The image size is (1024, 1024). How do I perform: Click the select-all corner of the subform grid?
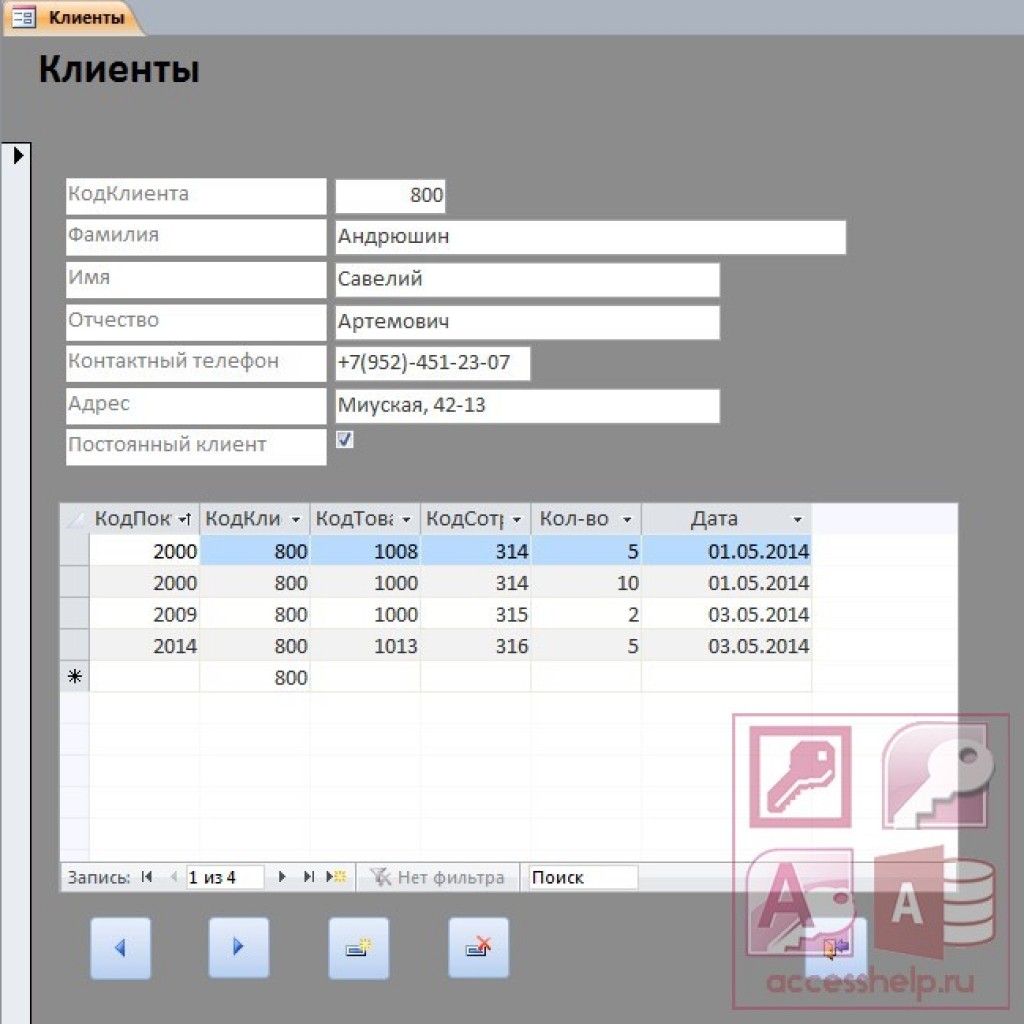[x=74, y=519]
